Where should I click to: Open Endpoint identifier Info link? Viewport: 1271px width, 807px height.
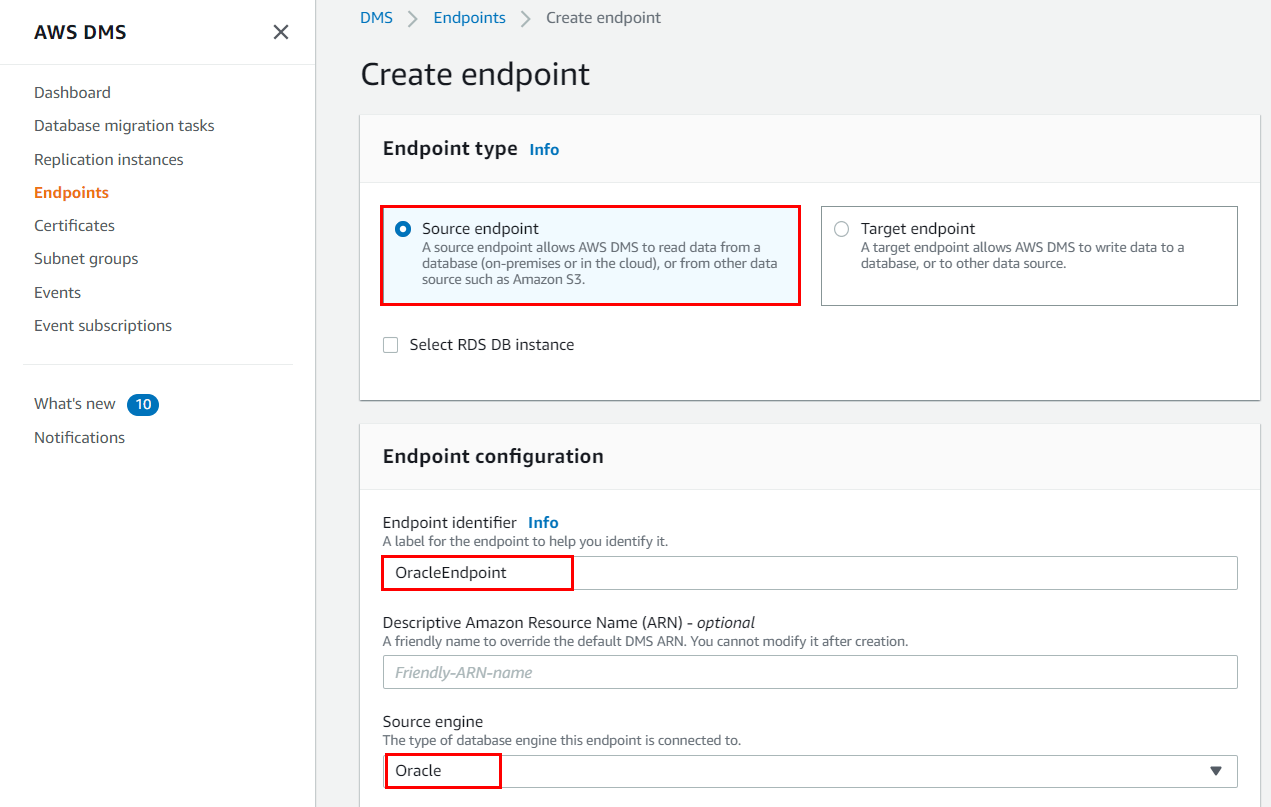coord(543,522)
